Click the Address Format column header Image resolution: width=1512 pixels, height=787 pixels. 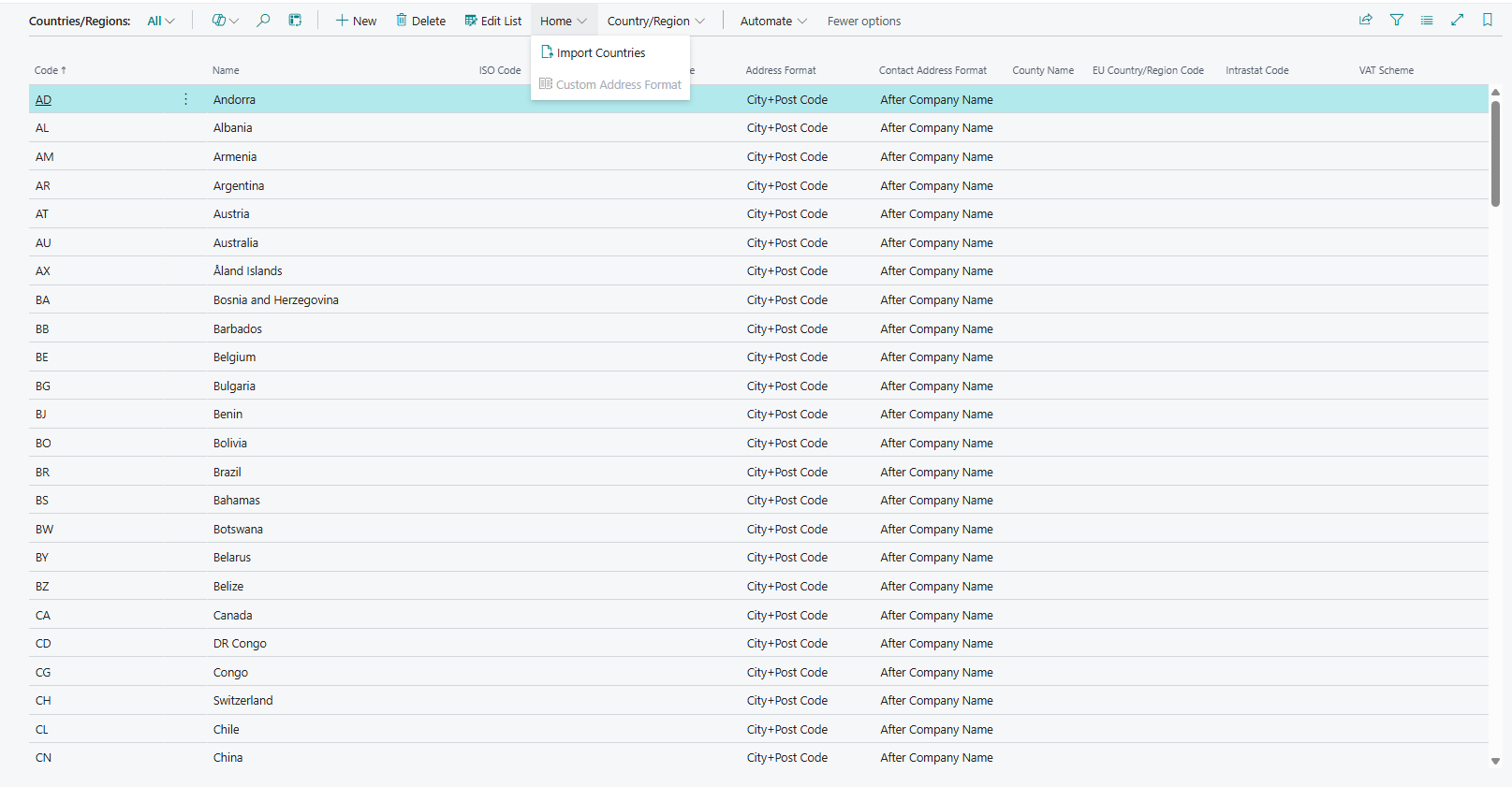tap(781, 70)
